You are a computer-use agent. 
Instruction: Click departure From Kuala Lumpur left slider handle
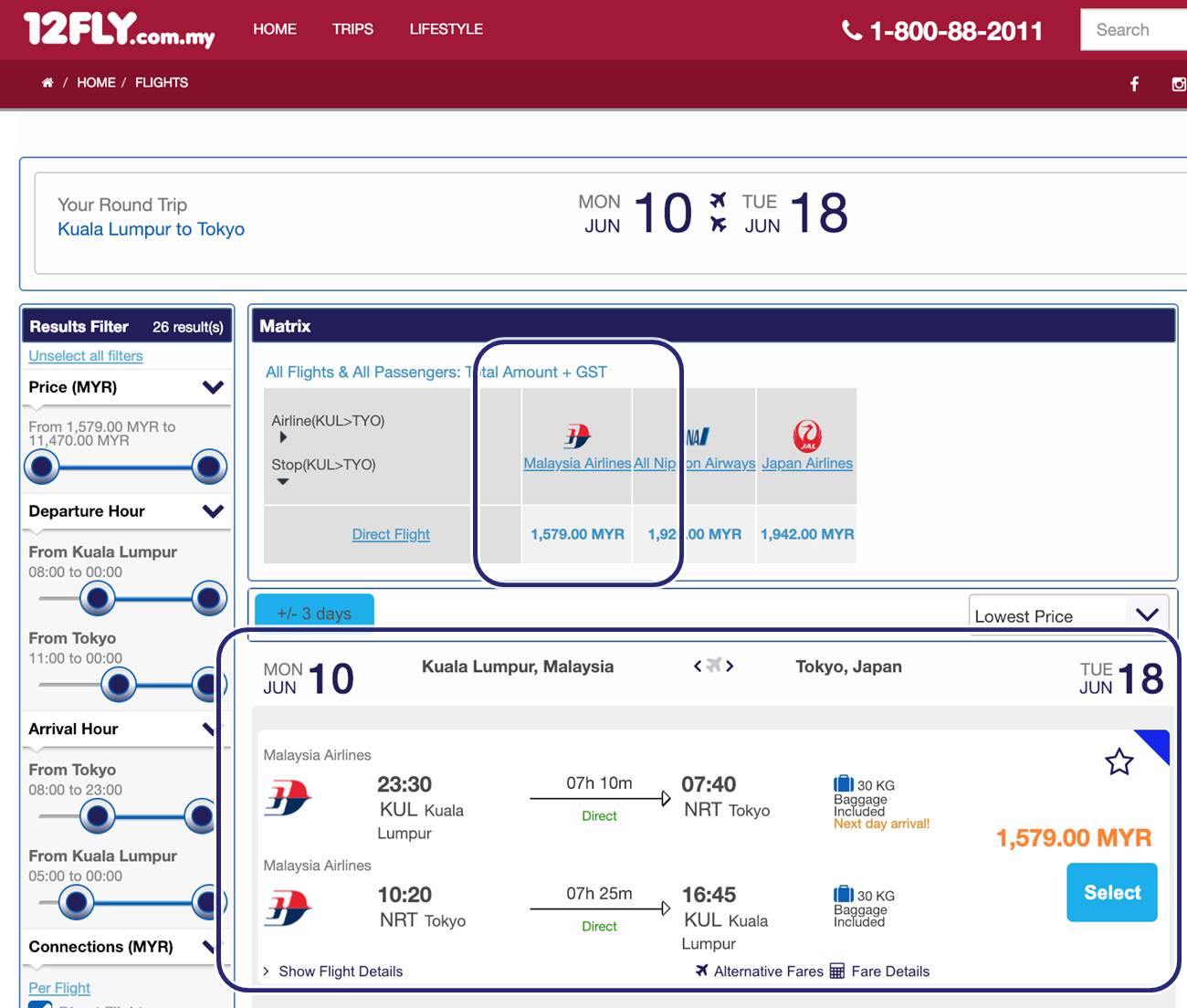[98, 599]
